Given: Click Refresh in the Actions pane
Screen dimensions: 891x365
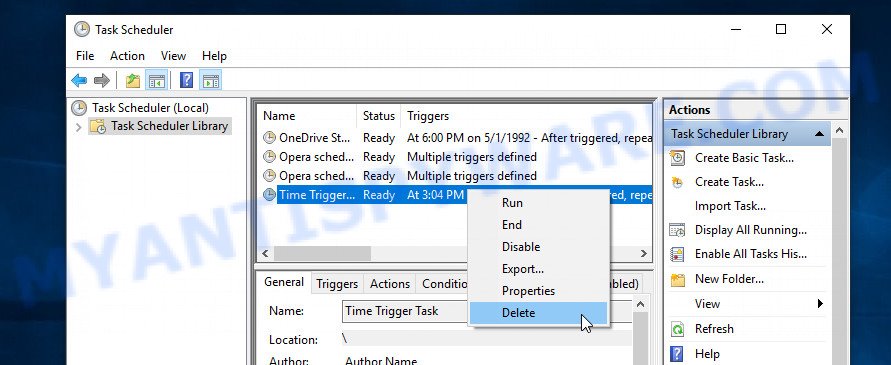Looking at the screenshot, I should (x=714, y=329).
